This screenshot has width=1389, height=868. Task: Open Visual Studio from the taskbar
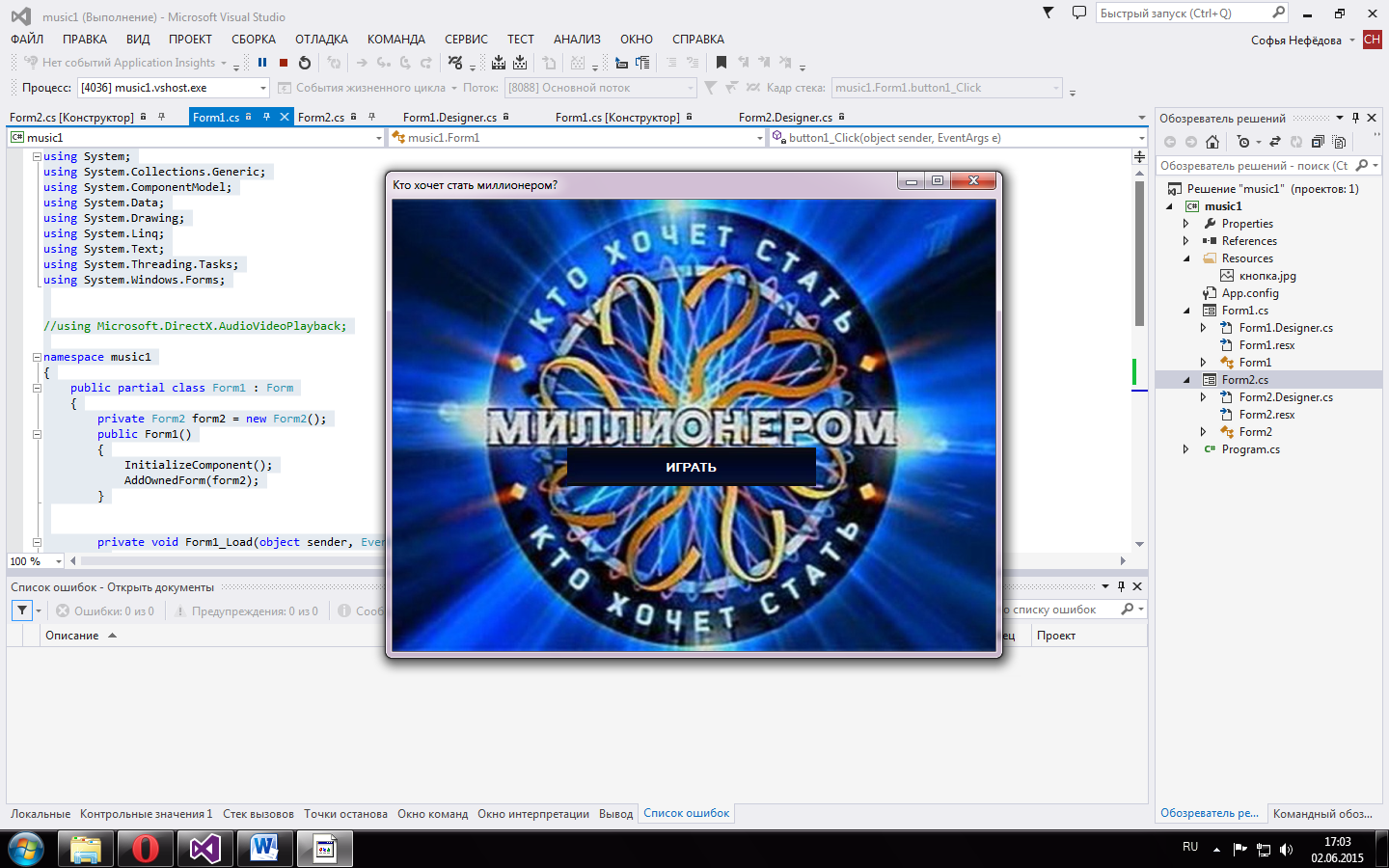tap(204, 849)
